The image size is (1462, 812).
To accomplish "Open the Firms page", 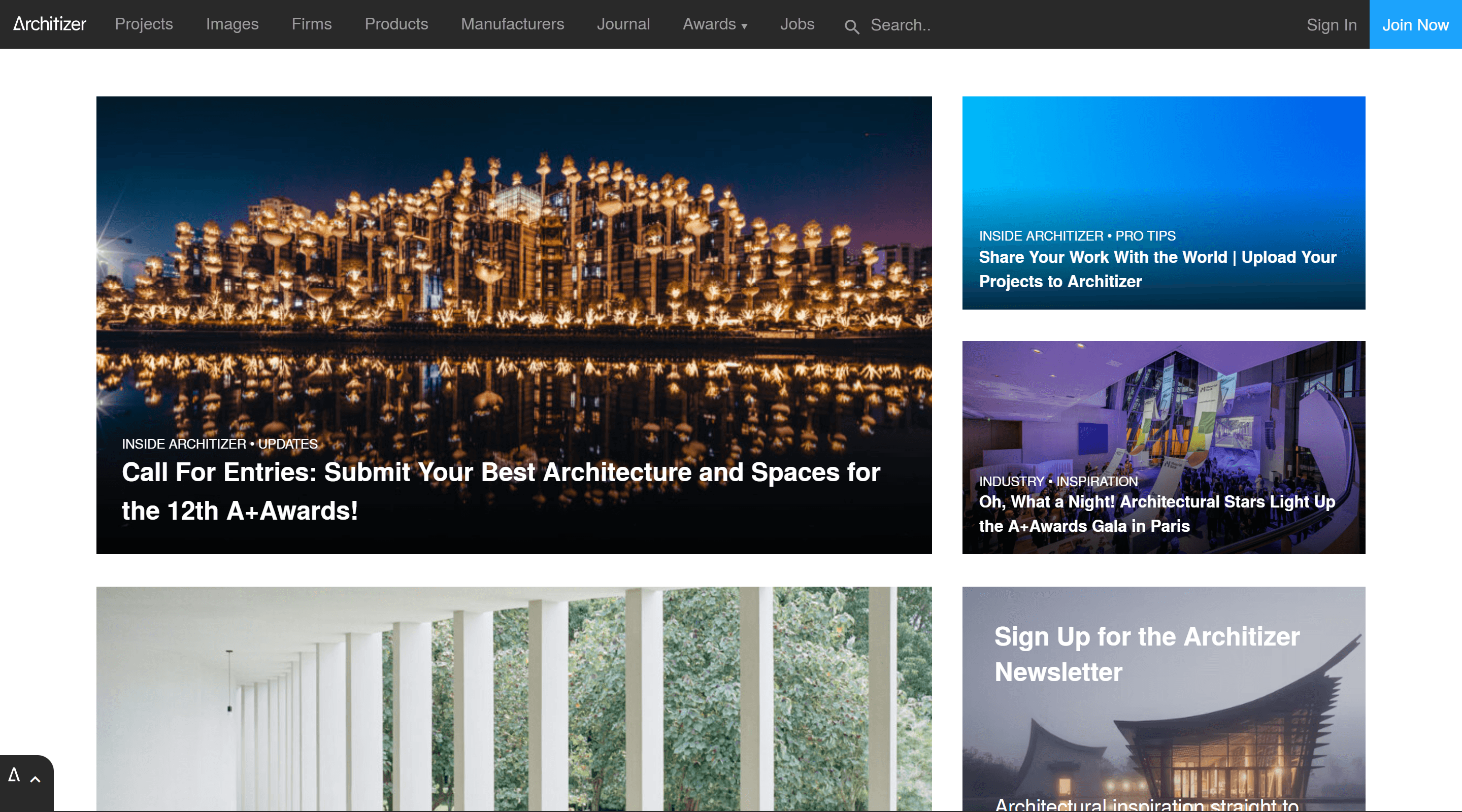I will tap(312, 24).
